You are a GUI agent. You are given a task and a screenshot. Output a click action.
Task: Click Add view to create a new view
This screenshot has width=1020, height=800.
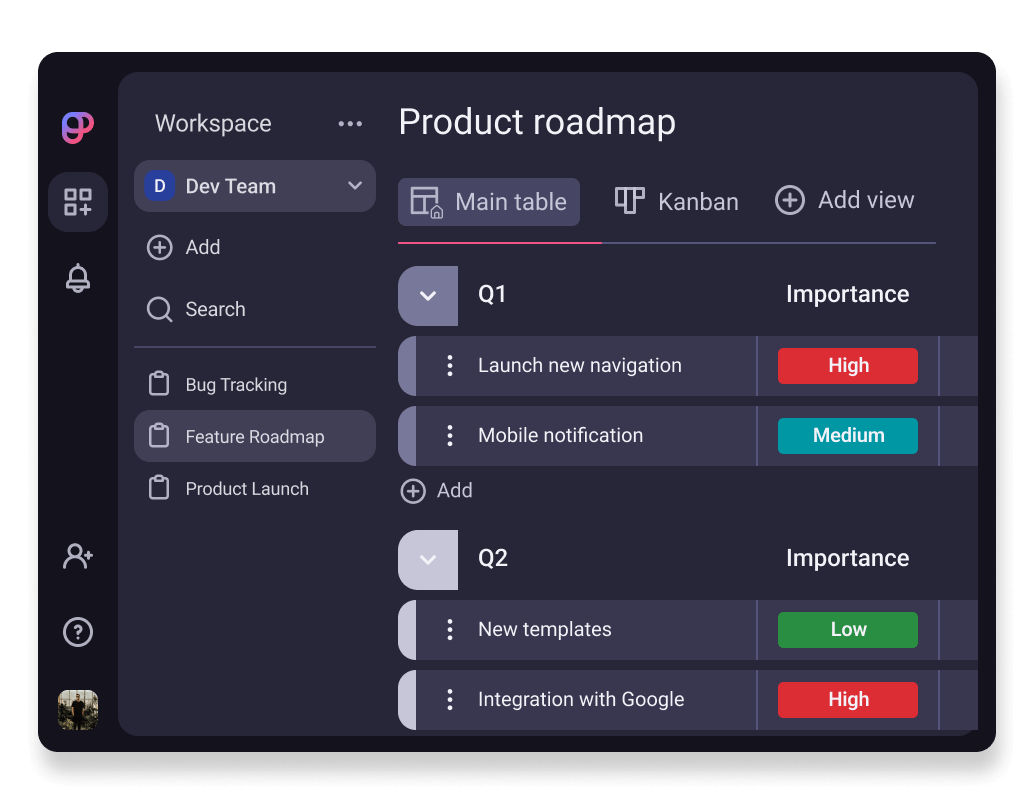pyautogui.click(x=845, y=200)
